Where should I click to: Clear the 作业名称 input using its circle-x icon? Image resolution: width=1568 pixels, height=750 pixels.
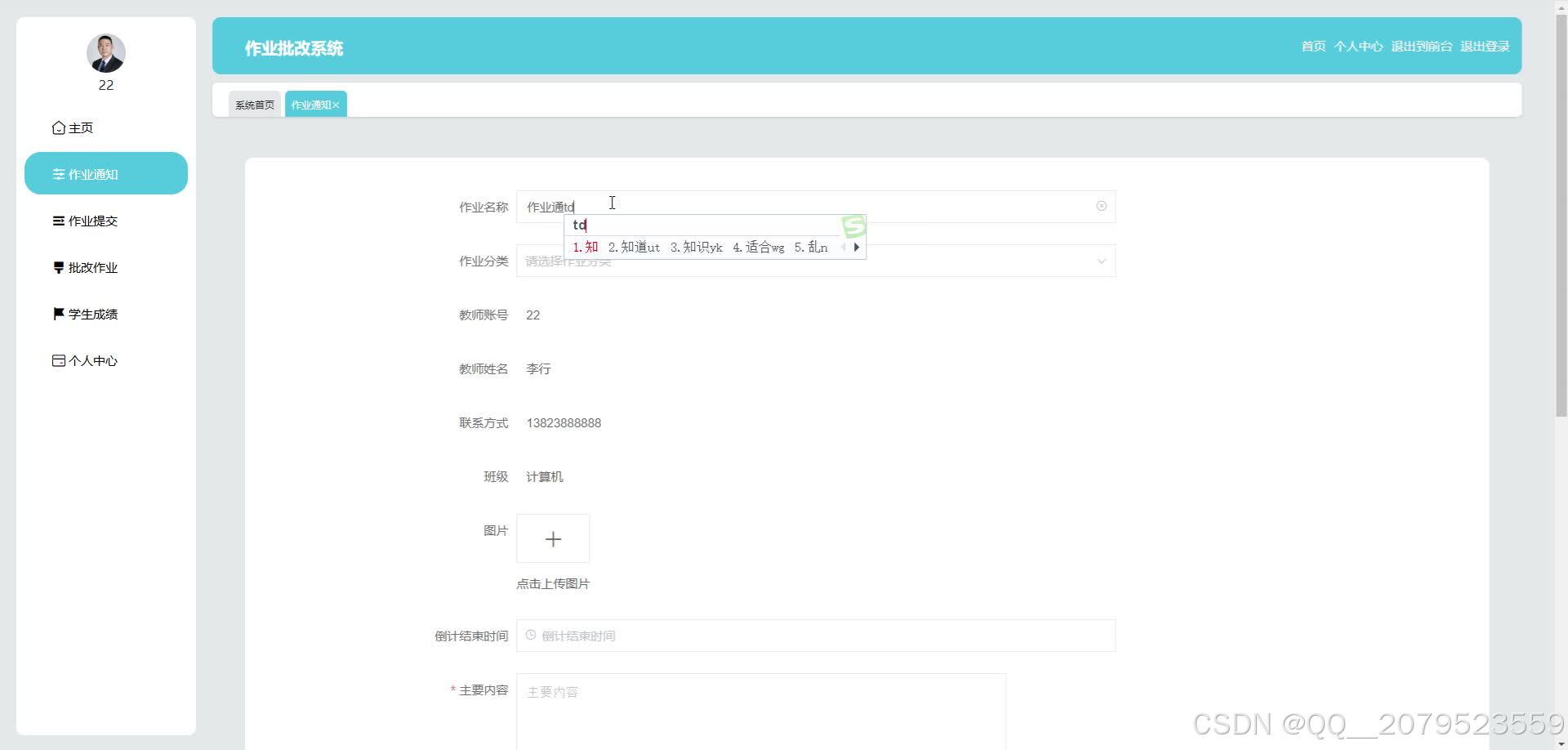point(1102,206)
